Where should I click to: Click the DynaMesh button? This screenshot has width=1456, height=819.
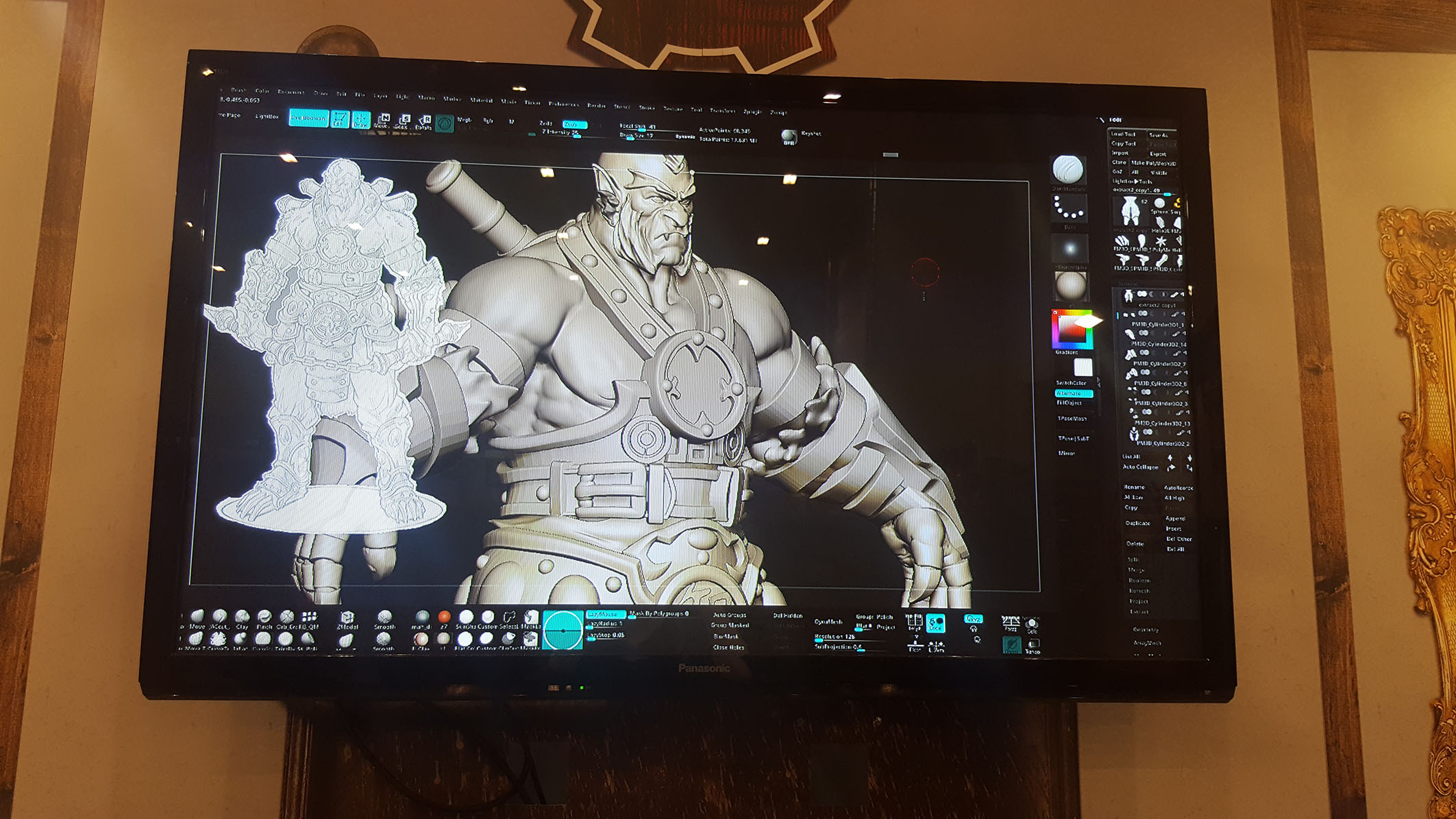(x=828, y=622)
